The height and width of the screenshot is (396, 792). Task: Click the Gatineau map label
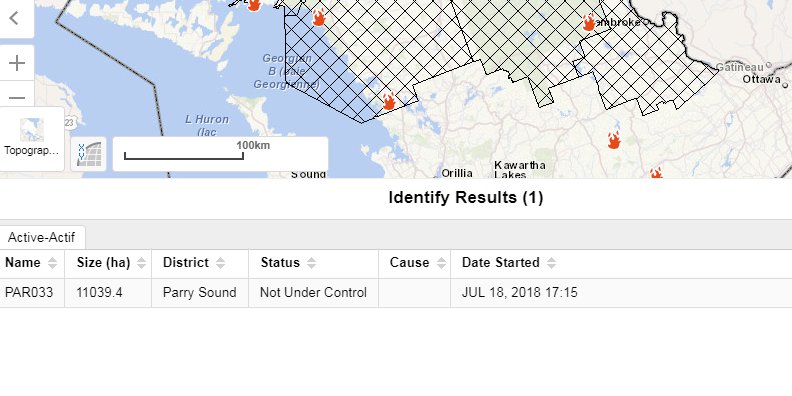(740, 67)
